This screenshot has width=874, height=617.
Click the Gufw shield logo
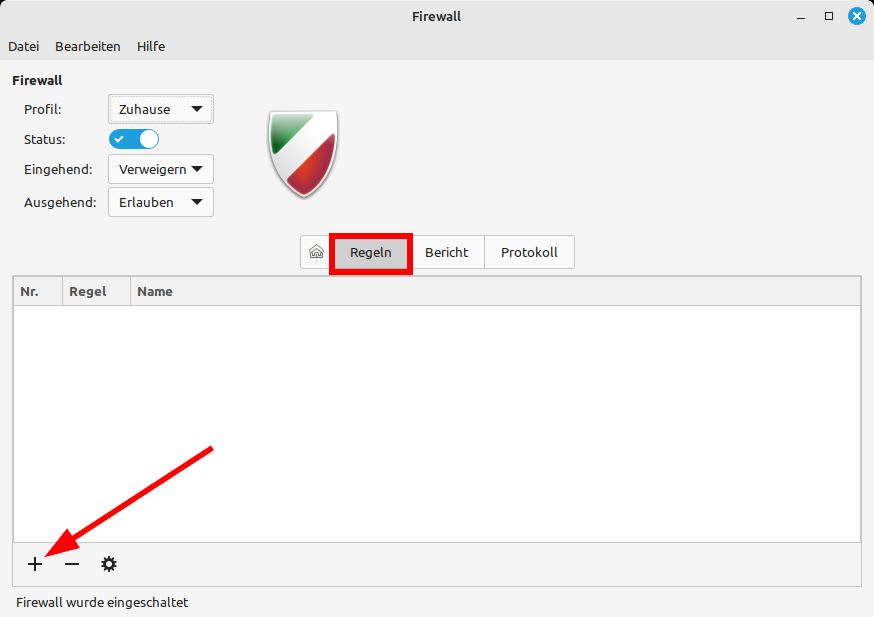pos(303,152)
